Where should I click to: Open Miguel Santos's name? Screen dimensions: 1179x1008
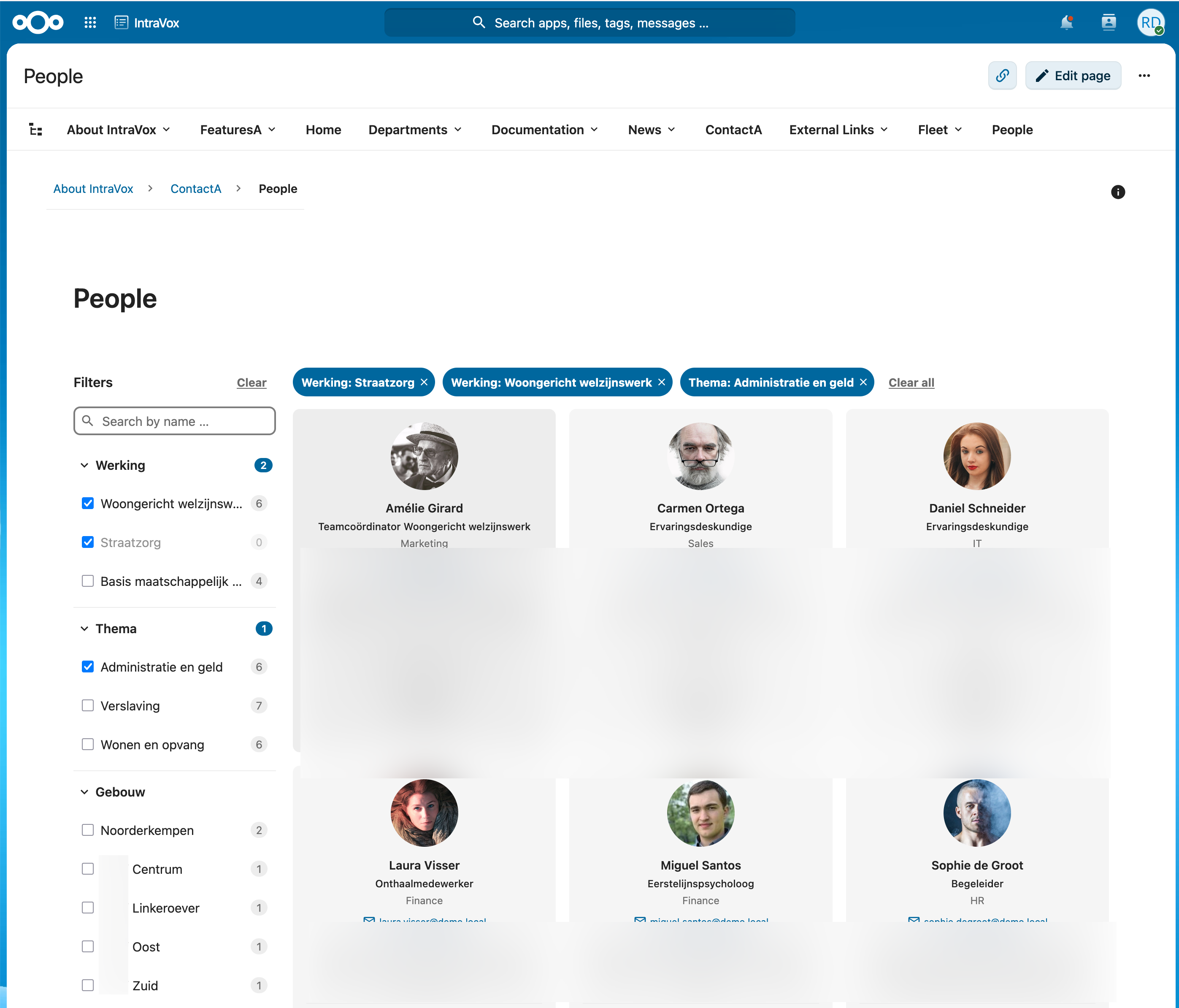click(700, 865)
